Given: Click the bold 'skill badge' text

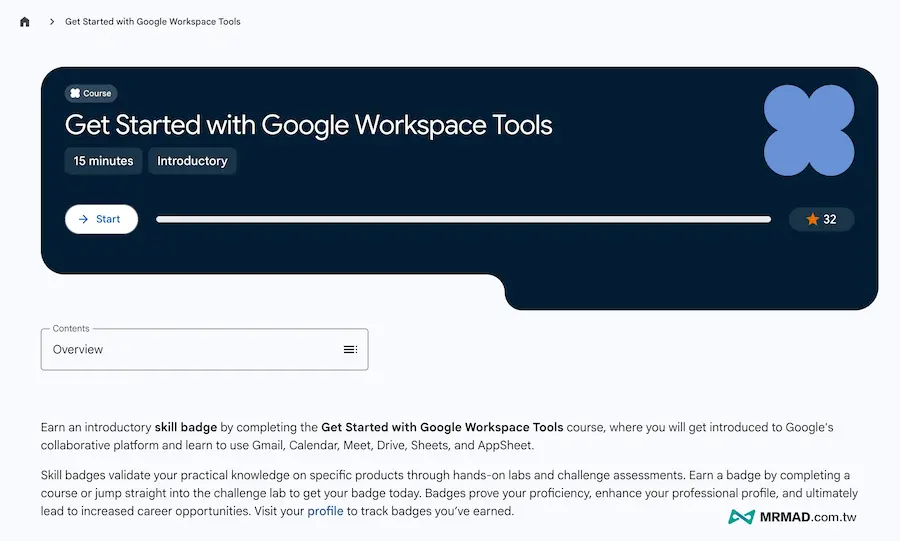Looking at the screenshot, I should 186,427.
